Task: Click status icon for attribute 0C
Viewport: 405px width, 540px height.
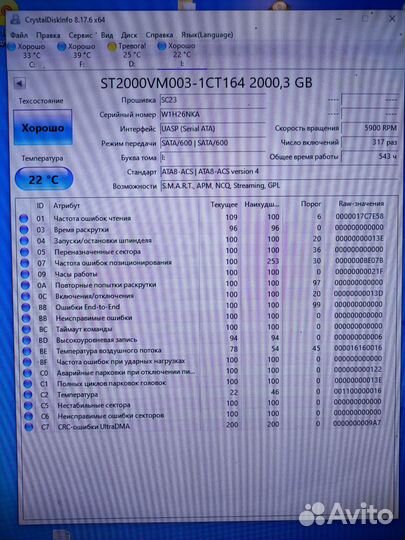Action: [25, 296]
